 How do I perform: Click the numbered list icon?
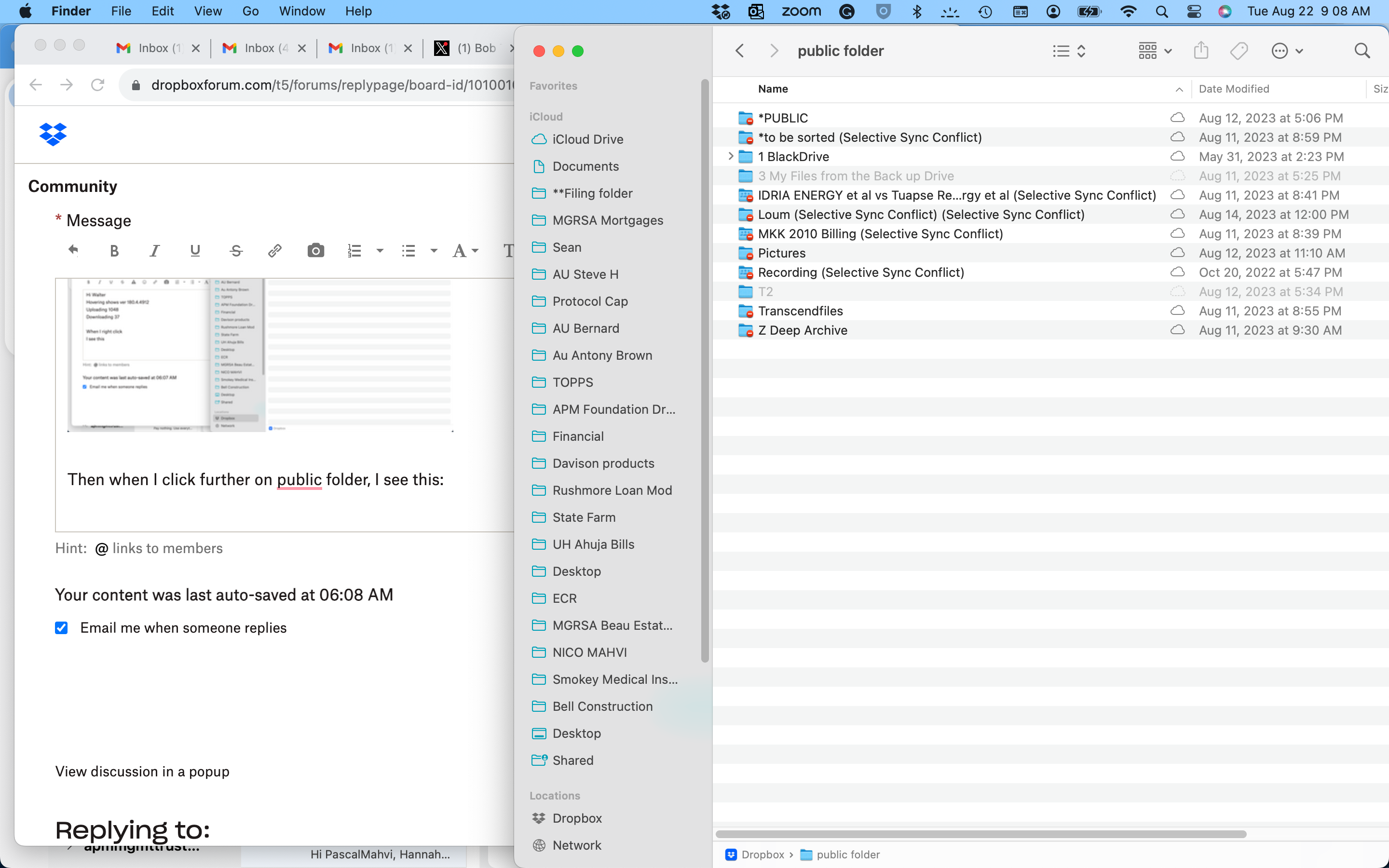pos(354,251)
